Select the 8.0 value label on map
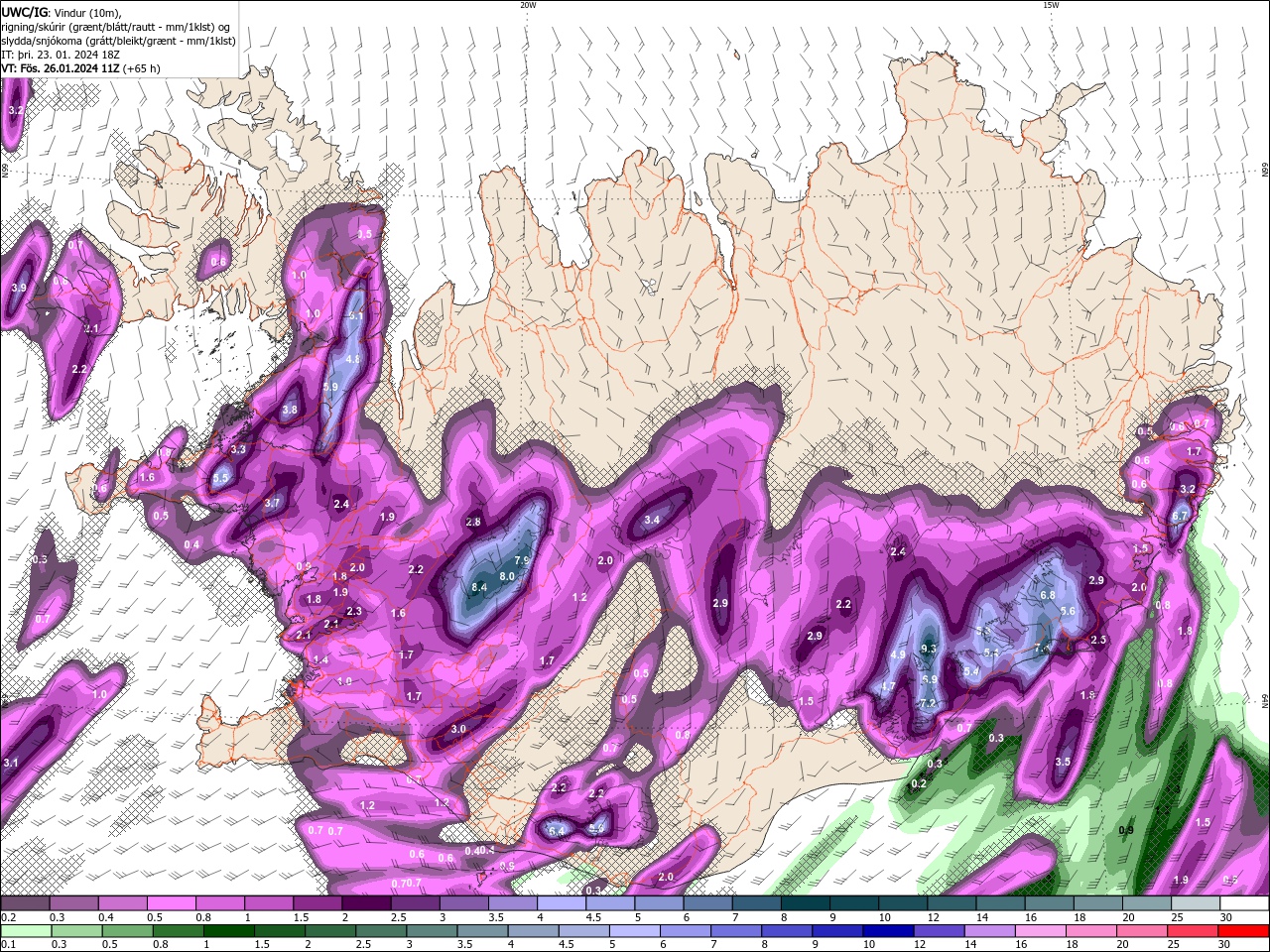The height and width of the screenshot is (952, 1270). coord(507,576)
